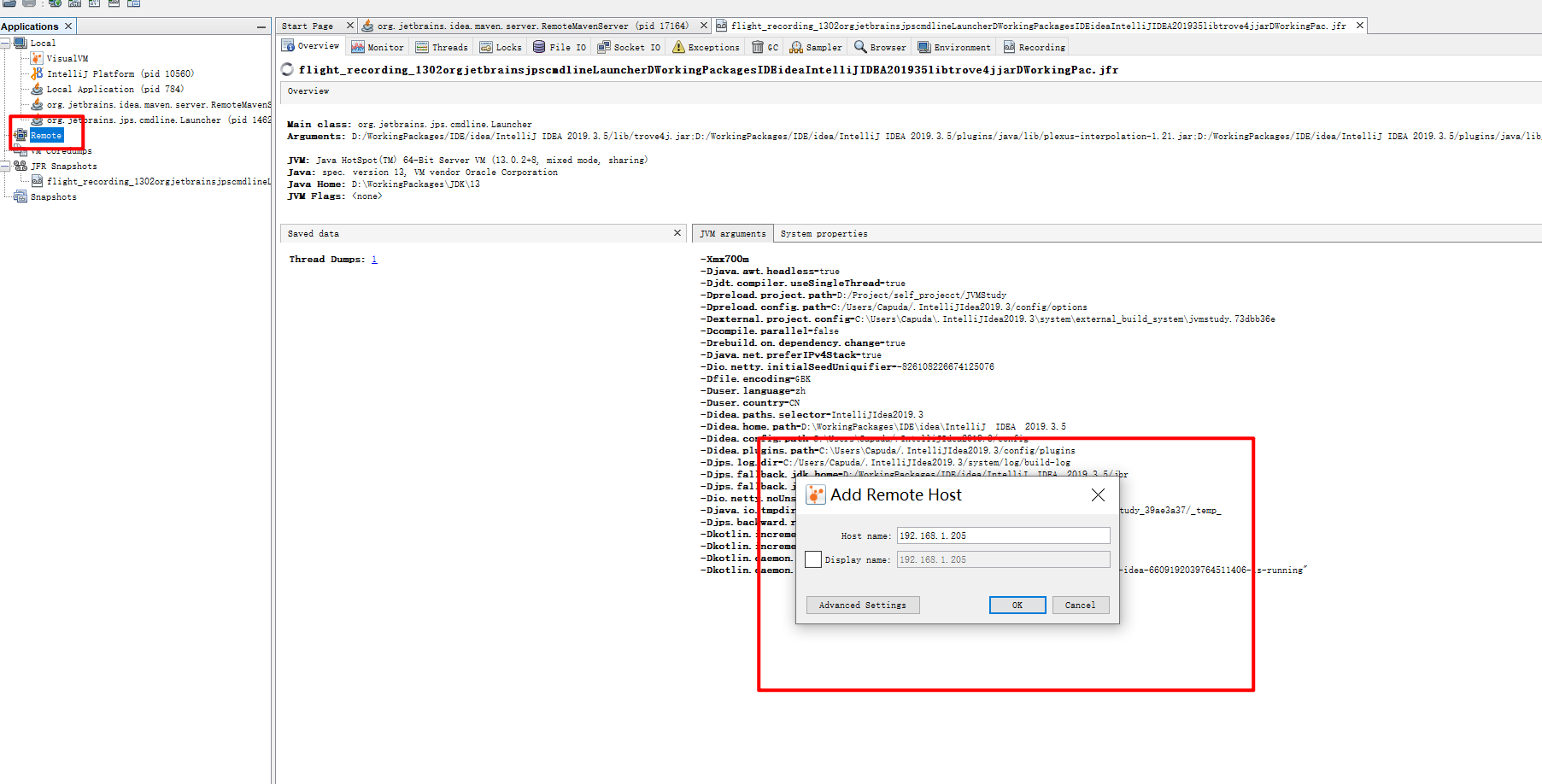1542x784 pixels.
Task: Open GC view via the trash can icon
Action: click(x=758, y=47)
